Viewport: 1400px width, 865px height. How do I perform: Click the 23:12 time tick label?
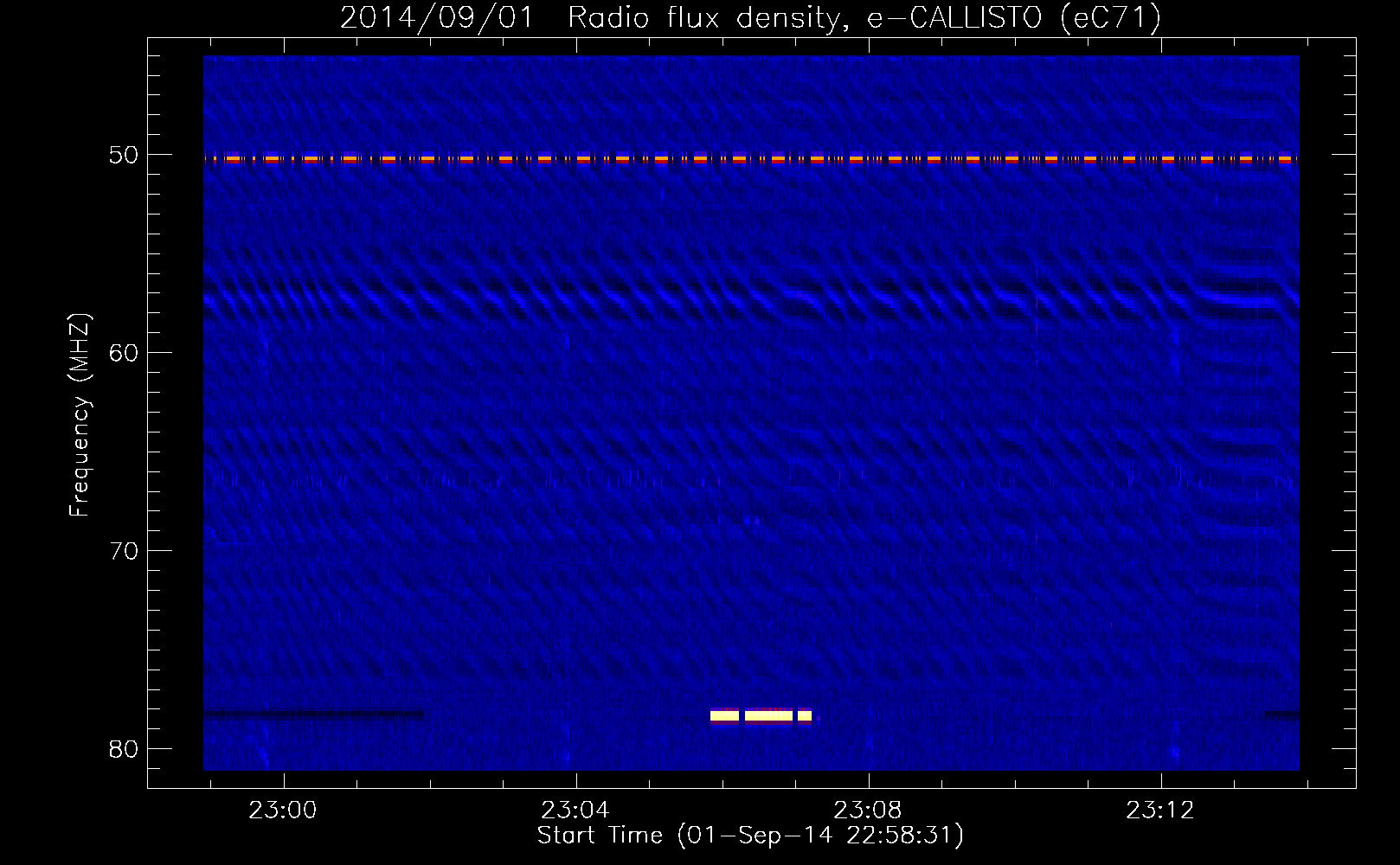pyautogui.click(x=1160, y=811)
